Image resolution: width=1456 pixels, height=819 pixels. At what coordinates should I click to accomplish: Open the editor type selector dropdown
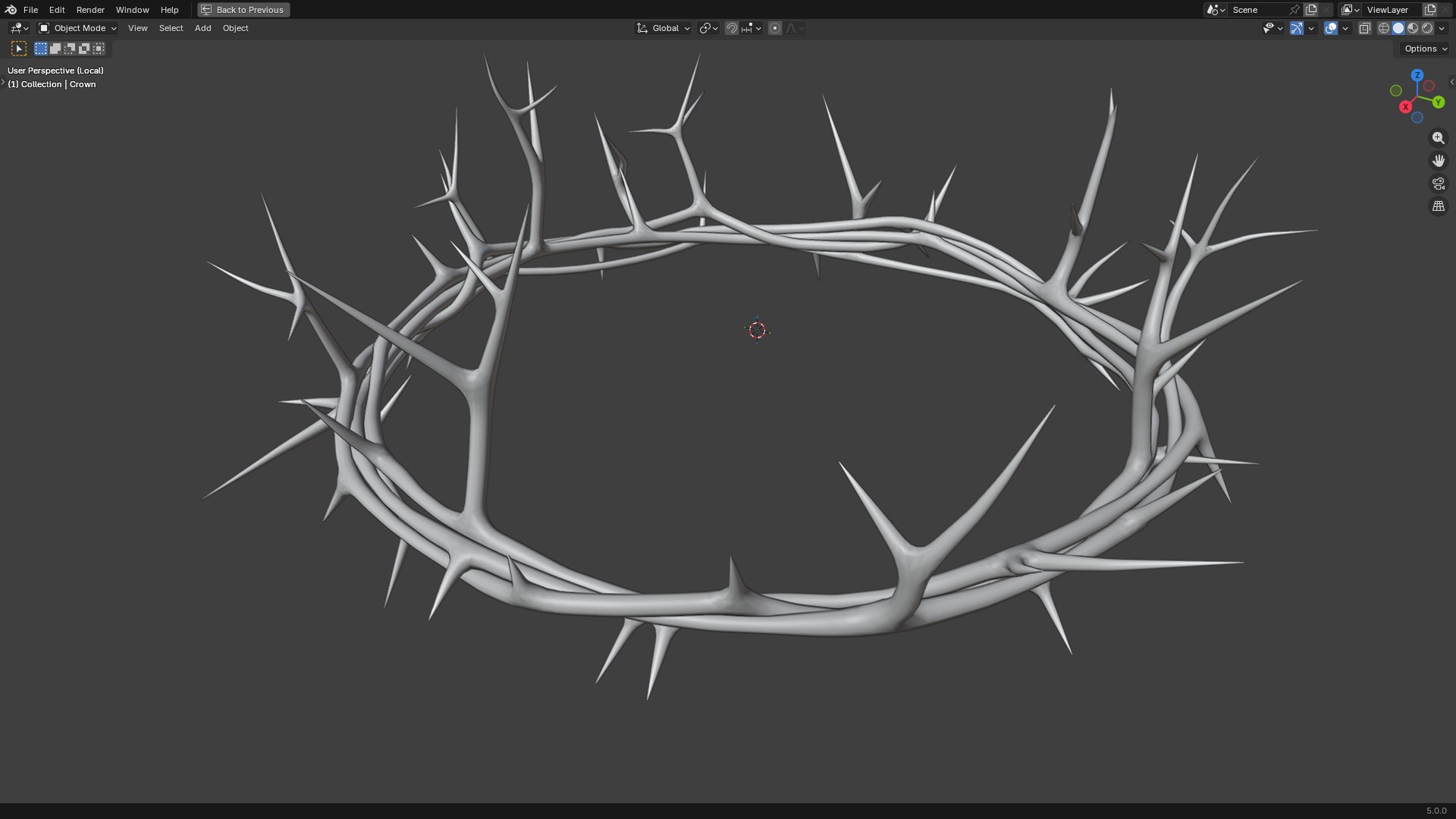[x=19, y=28]
